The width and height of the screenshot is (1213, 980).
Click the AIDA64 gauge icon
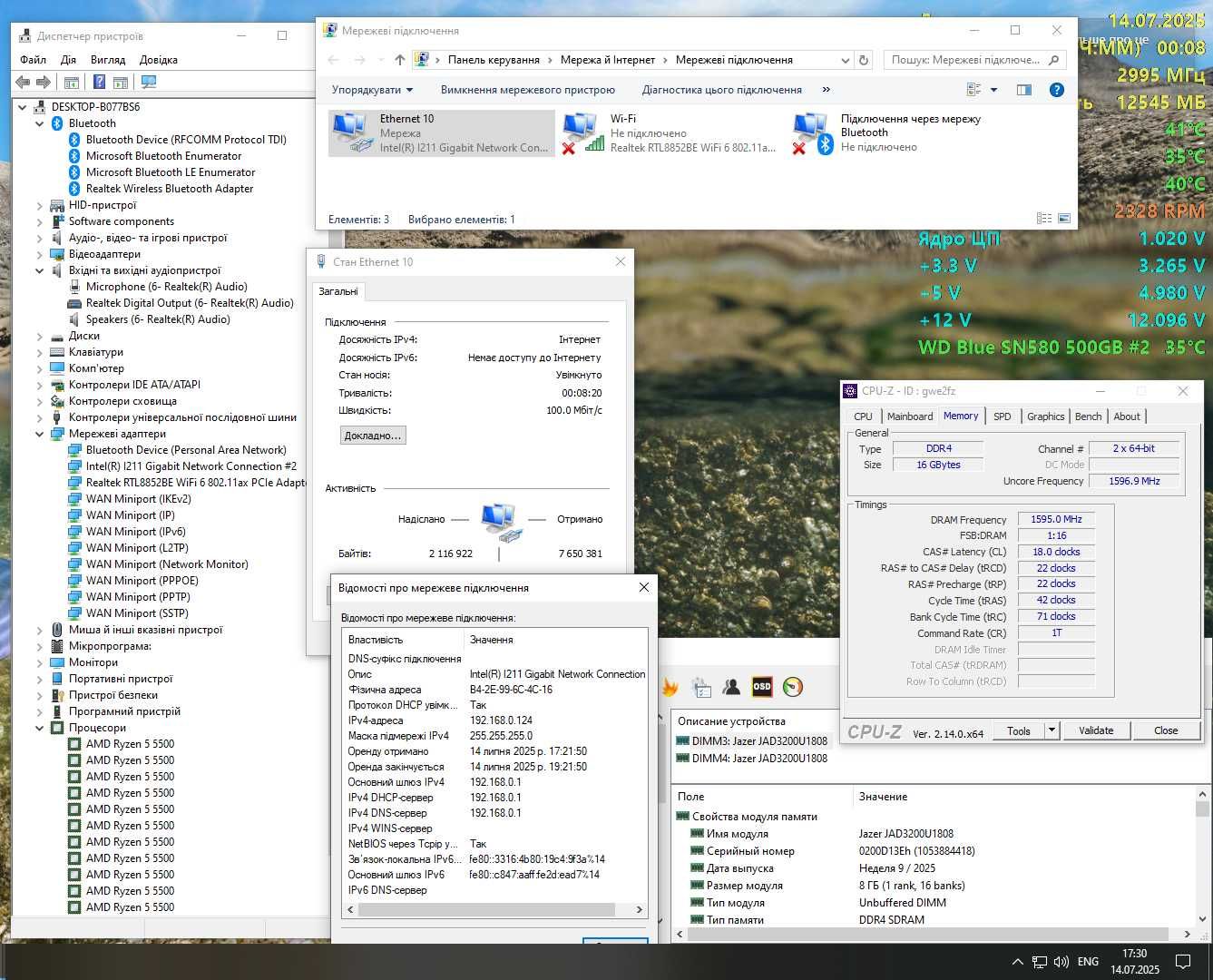[793, 688]
